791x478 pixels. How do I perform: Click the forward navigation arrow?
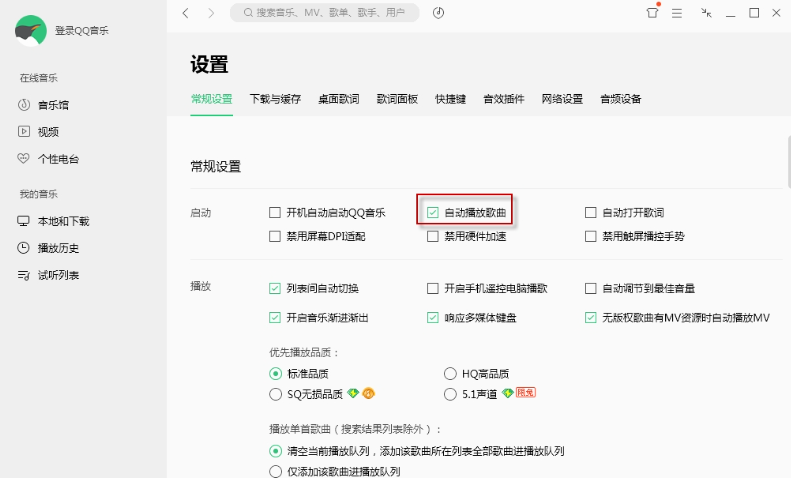[x=211, y=13]
